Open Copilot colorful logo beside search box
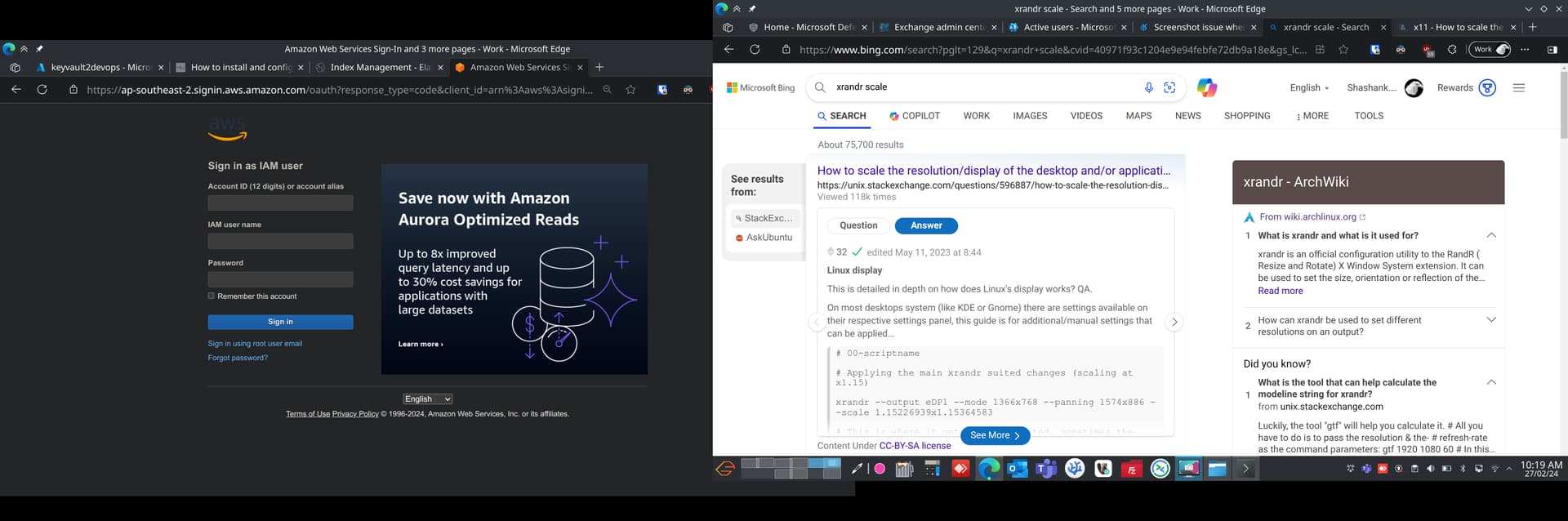Viewport: 1568px width, 521px height. (x=1207, y=87)
